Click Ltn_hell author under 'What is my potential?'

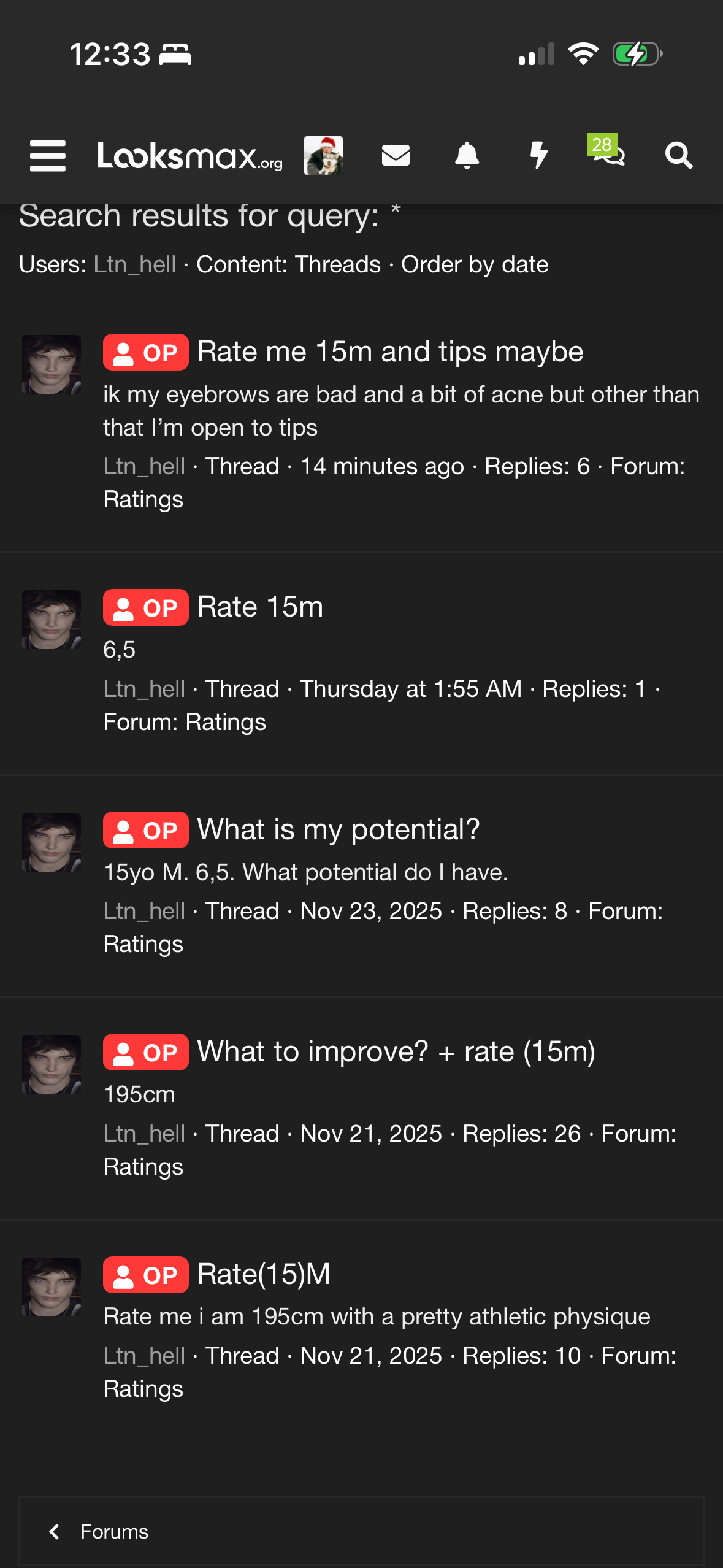[144, 911]
